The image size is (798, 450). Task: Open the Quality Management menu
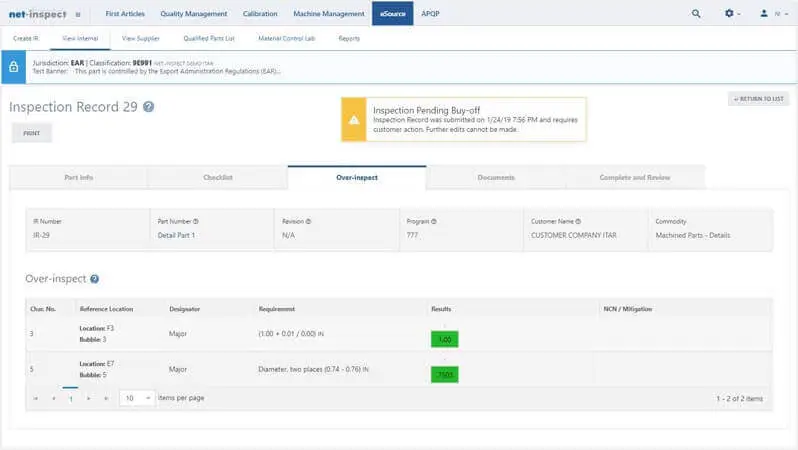point(193,14)
